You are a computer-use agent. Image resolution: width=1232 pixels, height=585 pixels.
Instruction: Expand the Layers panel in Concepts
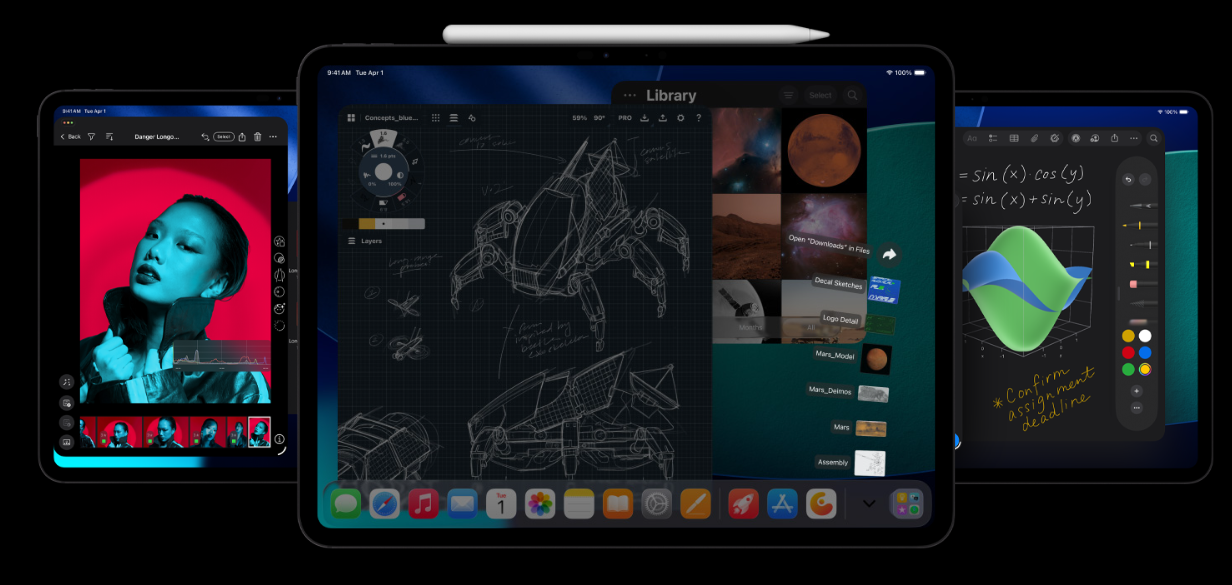pyautogui.click(x=351, y=241)
